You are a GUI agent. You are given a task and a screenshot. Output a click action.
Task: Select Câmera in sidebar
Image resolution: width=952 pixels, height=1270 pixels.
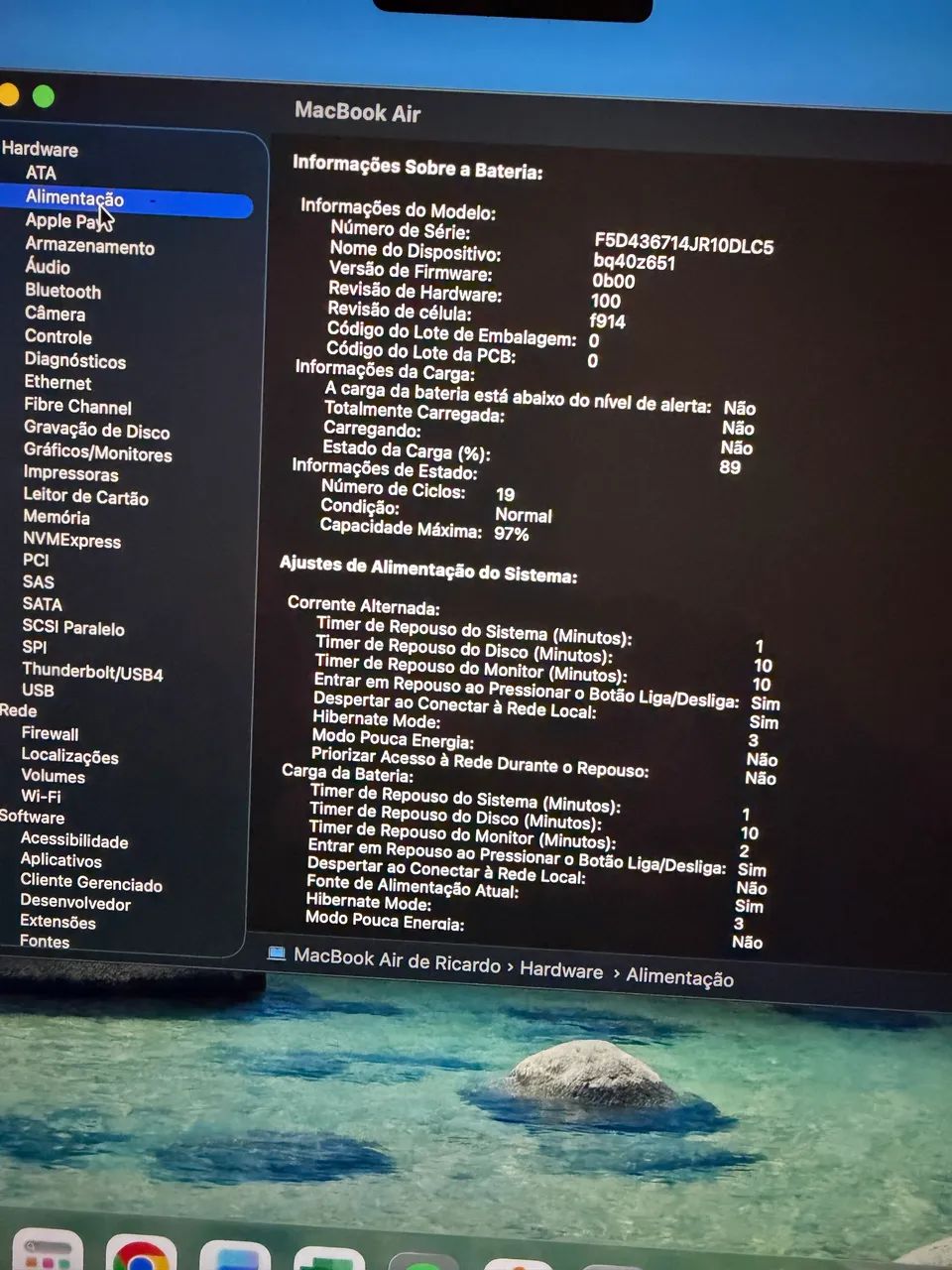click(55, 314)
